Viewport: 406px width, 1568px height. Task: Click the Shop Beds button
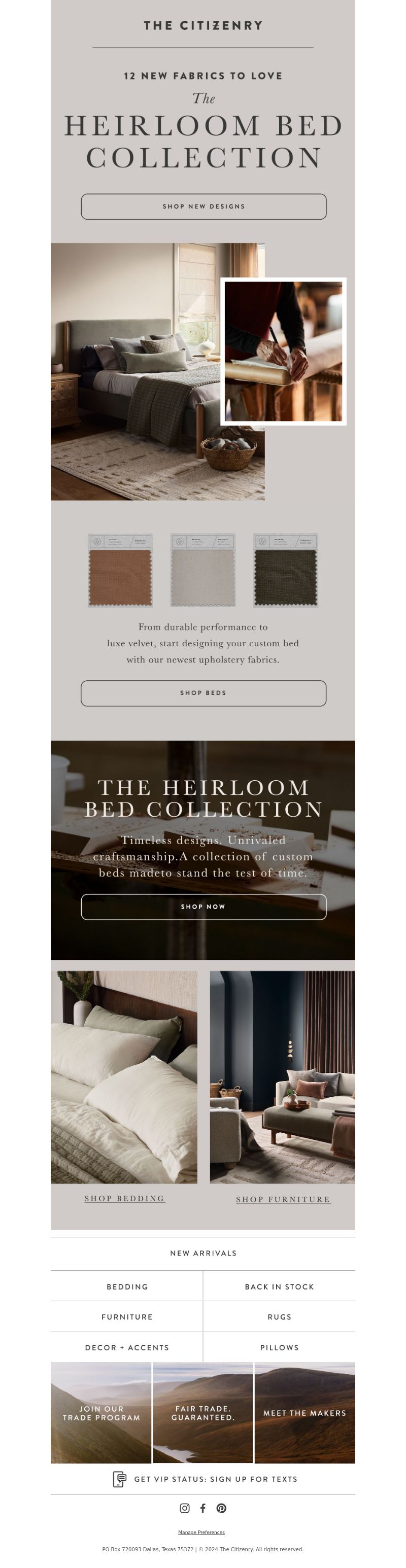point(204,693)
